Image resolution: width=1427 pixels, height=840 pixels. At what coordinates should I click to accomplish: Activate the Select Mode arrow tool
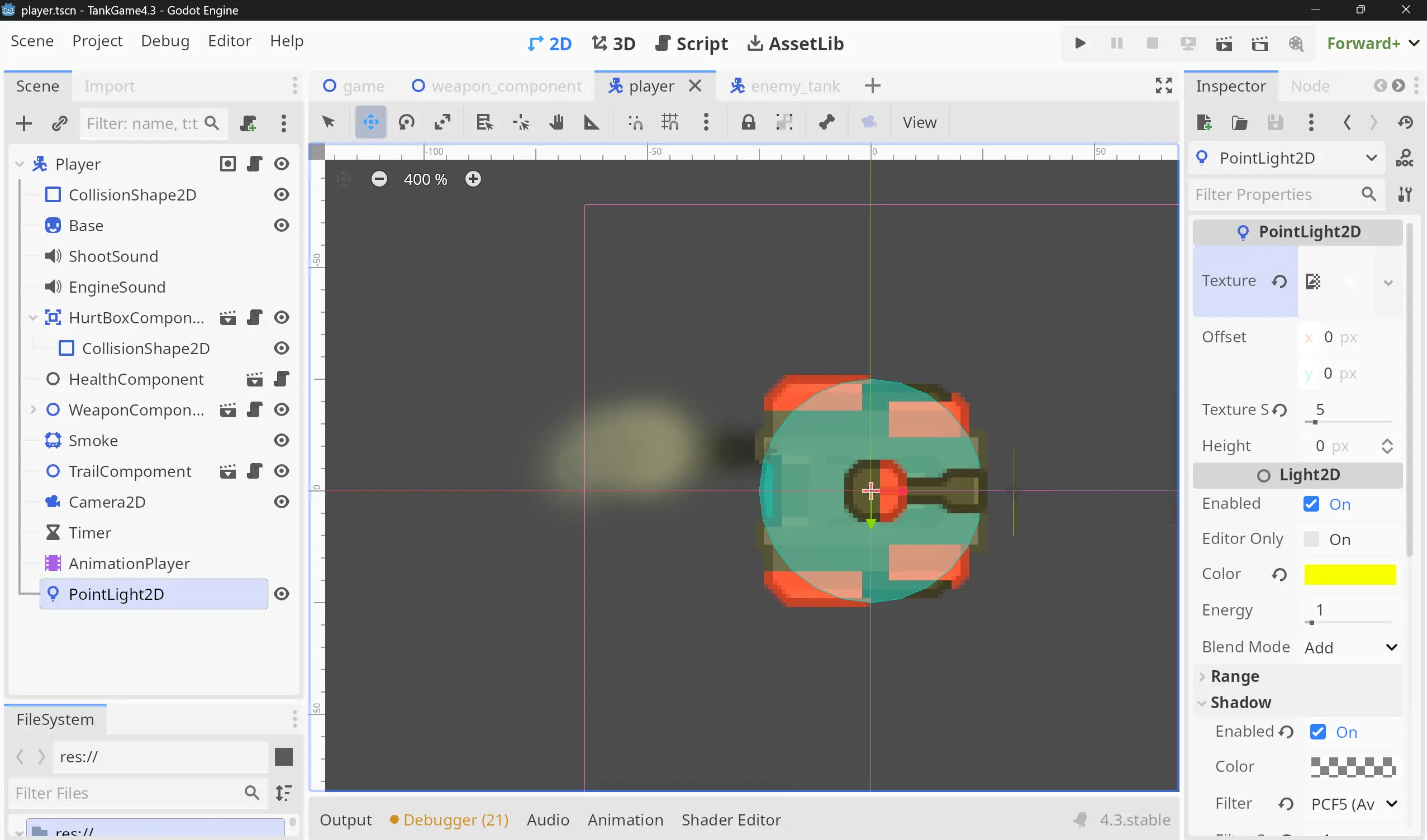329,122
